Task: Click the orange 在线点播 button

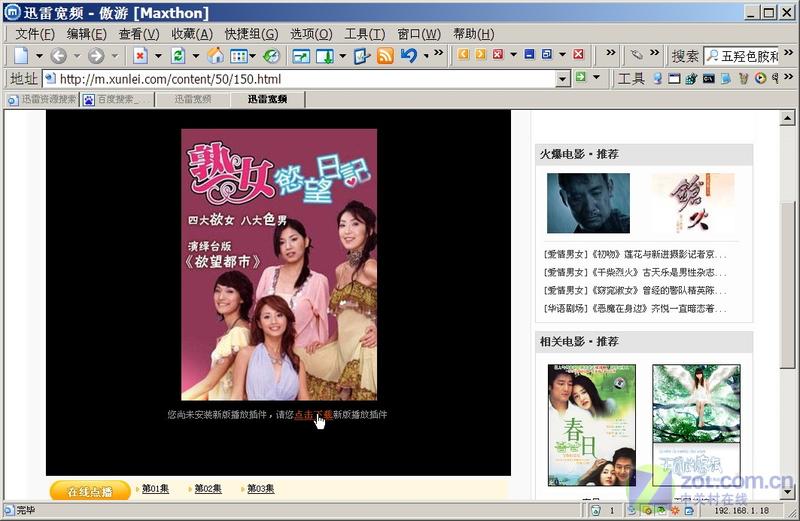Action: pyautogui.click(x=90, y=491)
